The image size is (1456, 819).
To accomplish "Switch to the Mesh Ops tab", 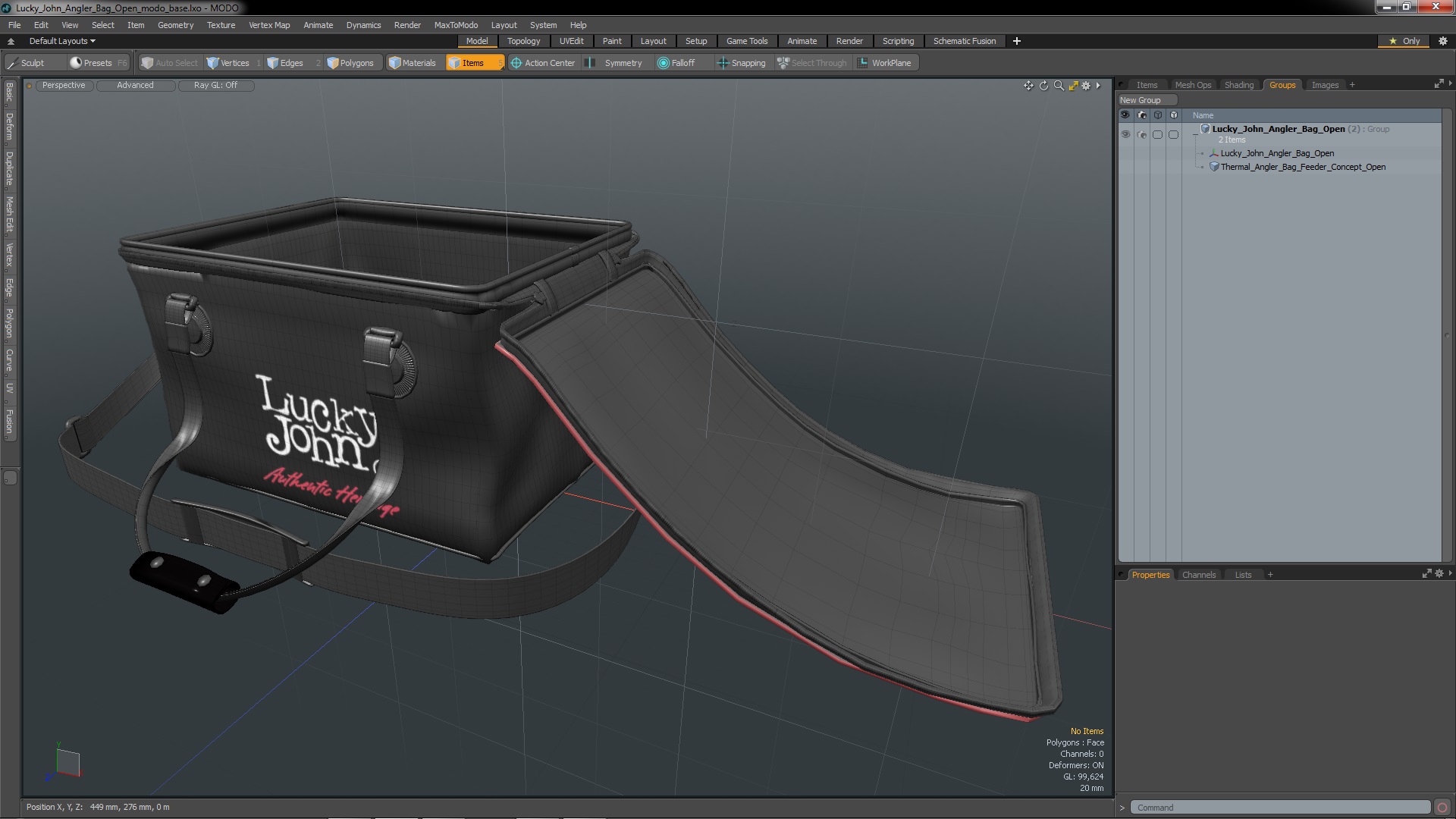I will point(1193,85).
